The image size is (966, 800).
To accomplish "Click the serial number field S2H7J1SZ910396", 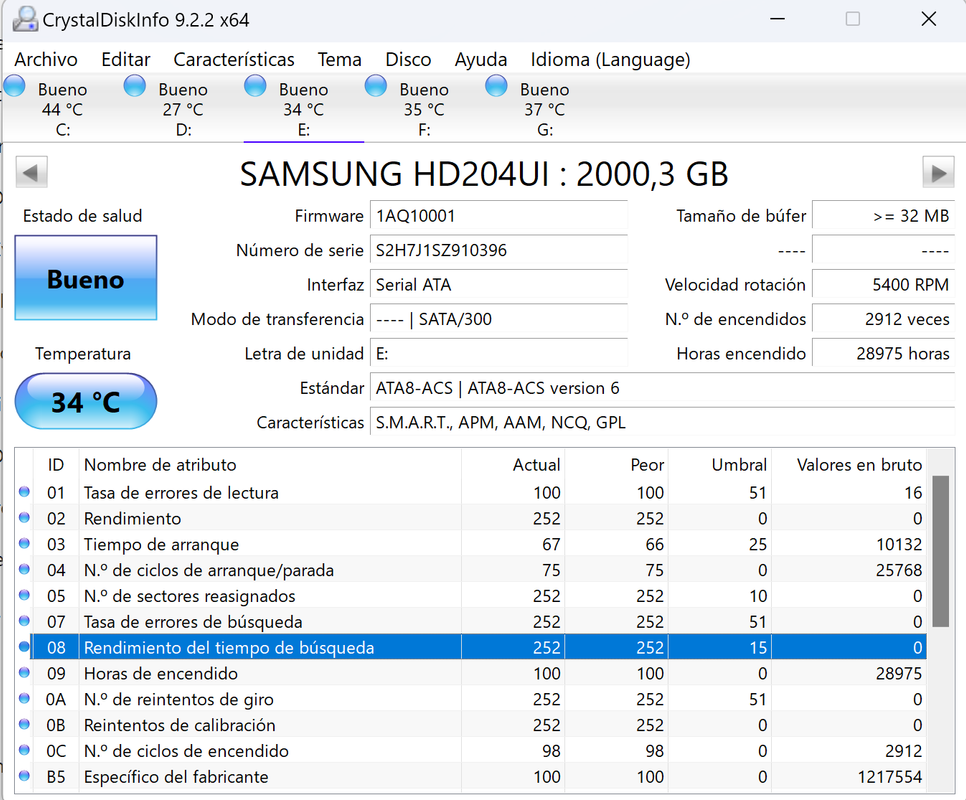I will coord(498,251).
